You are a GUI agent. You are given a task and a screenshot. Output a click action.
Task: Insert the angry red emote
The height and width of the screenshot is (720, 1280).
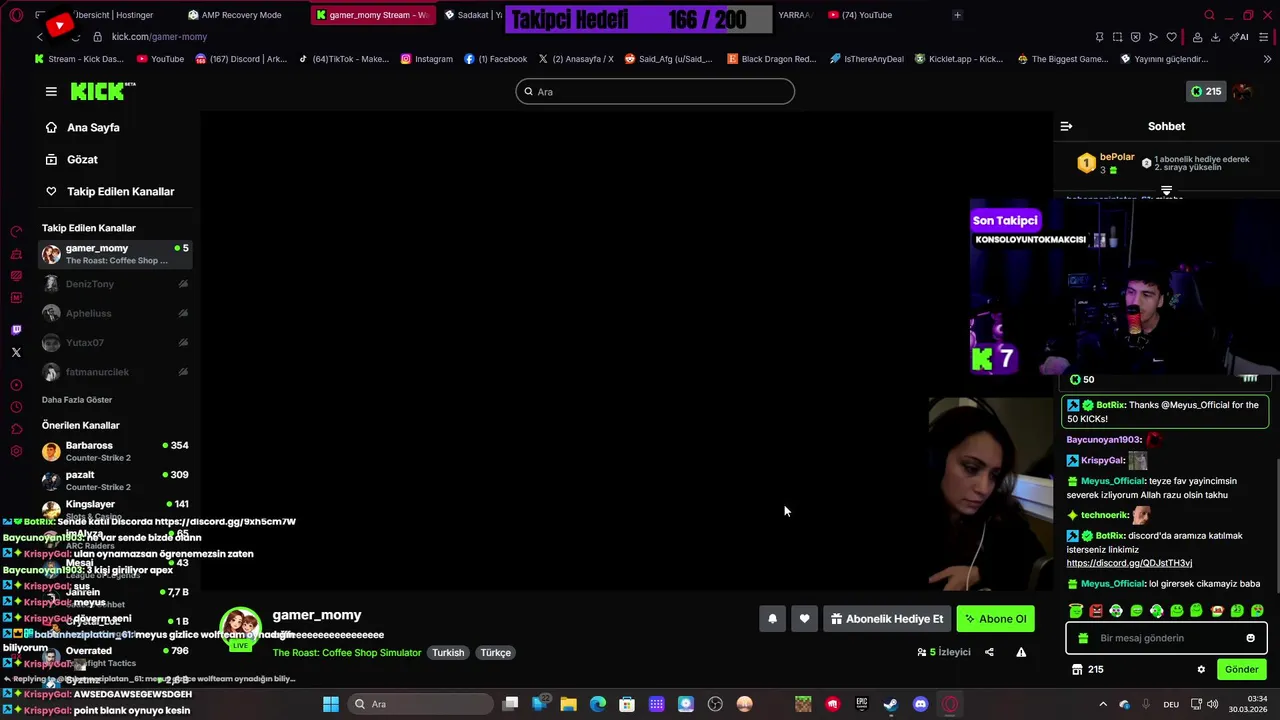pos(1096,611)
